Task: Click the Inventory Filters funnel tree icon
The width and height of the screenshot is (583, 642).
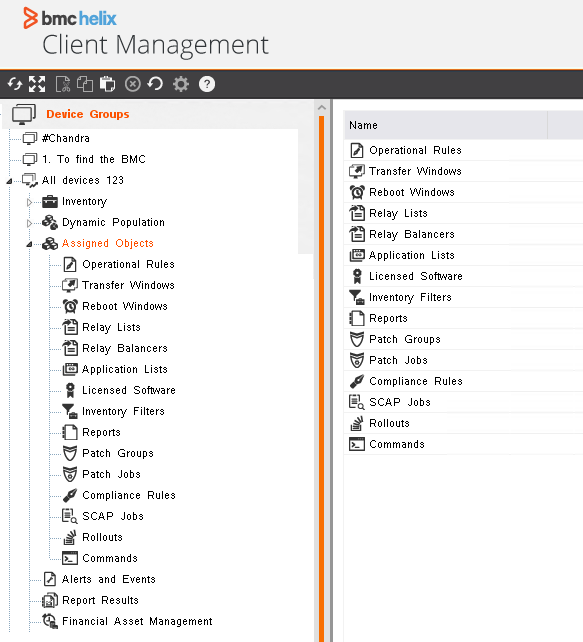Action: tap(70, 411)
